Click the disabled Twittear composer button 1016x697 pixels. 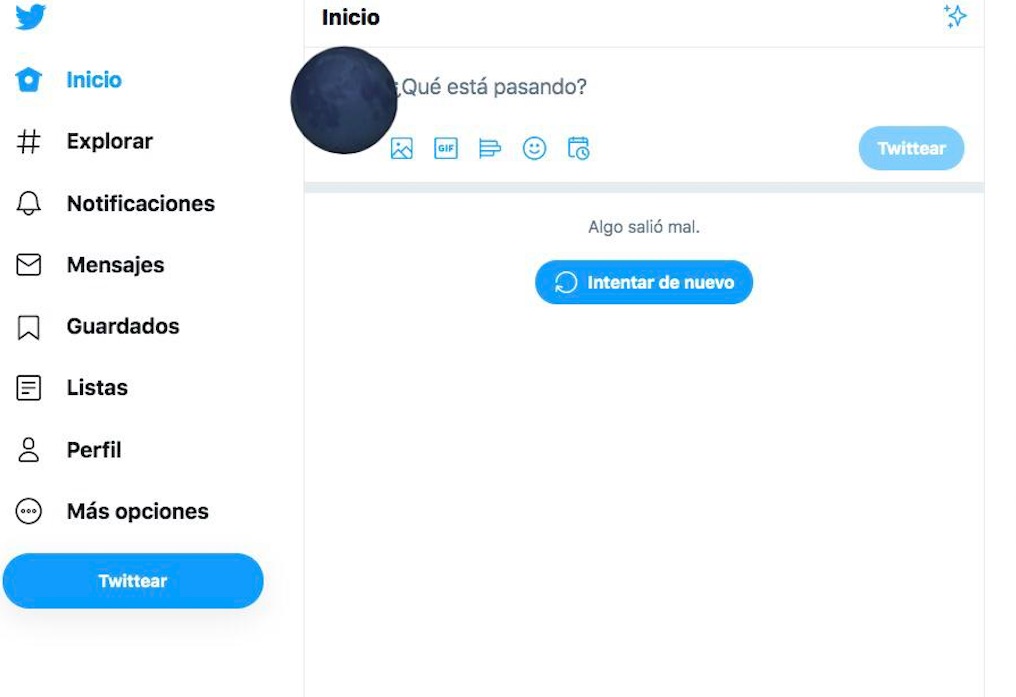tap(911, 148)
